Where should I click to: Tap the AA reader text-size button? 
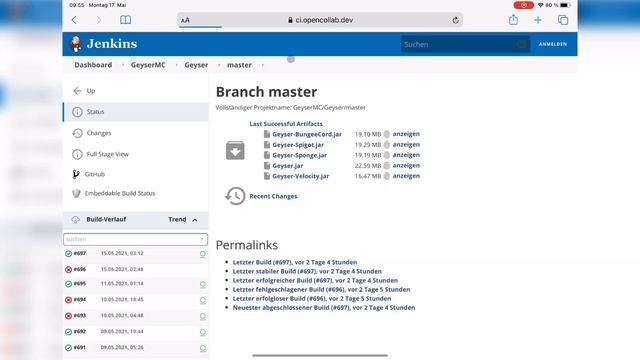(x=185, y=20)
